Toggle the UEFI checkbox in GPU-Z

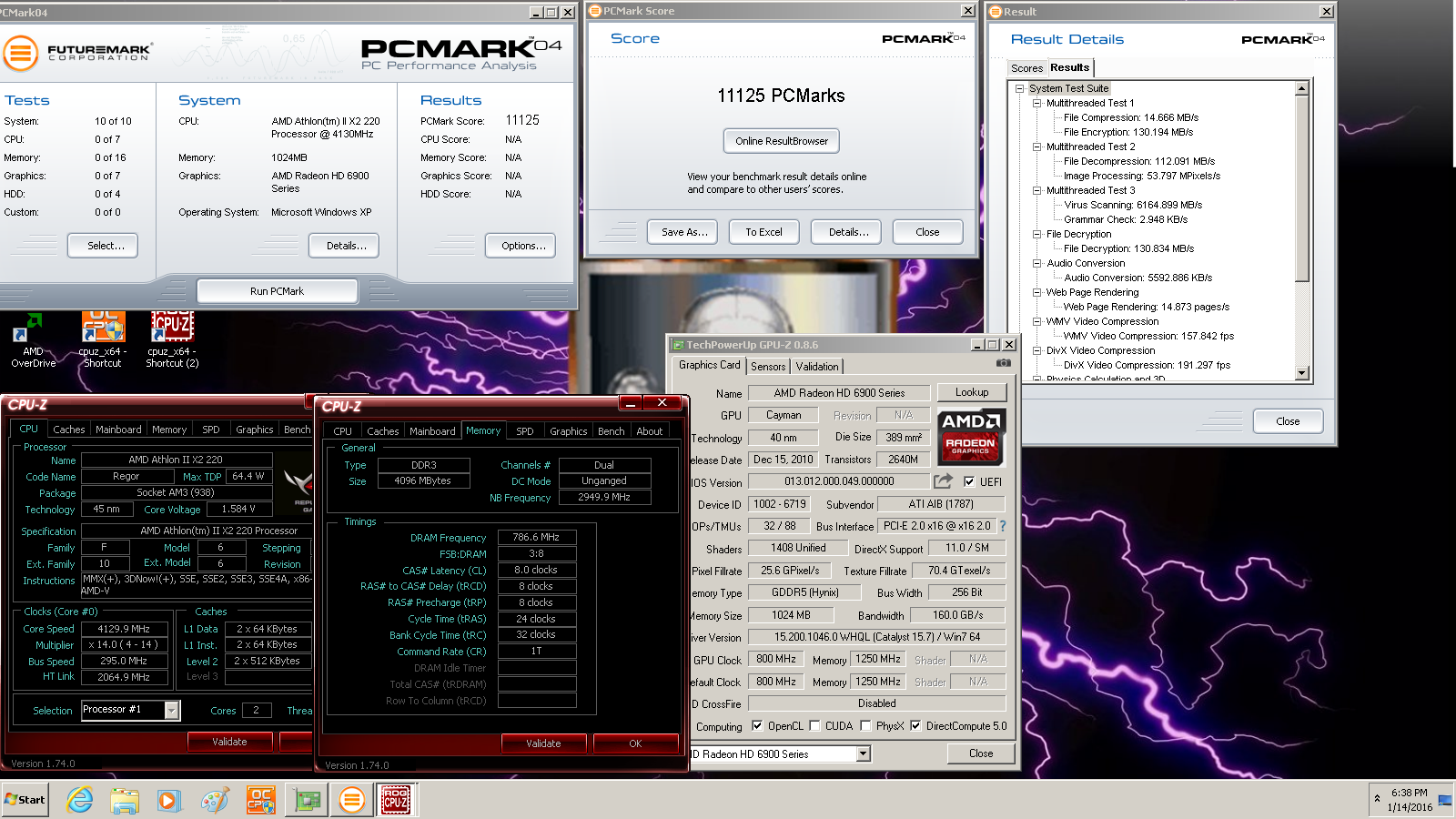pyautogui.click(x=969, y=481)
